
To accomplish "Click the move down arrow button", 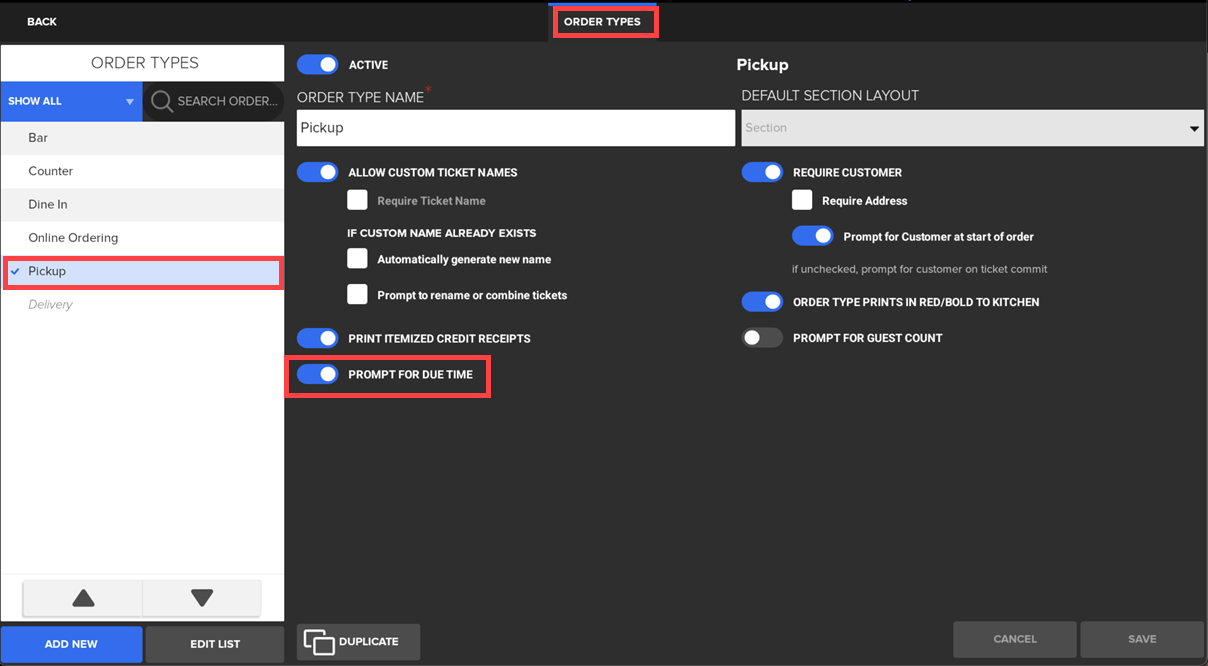I will pos(202,598).
